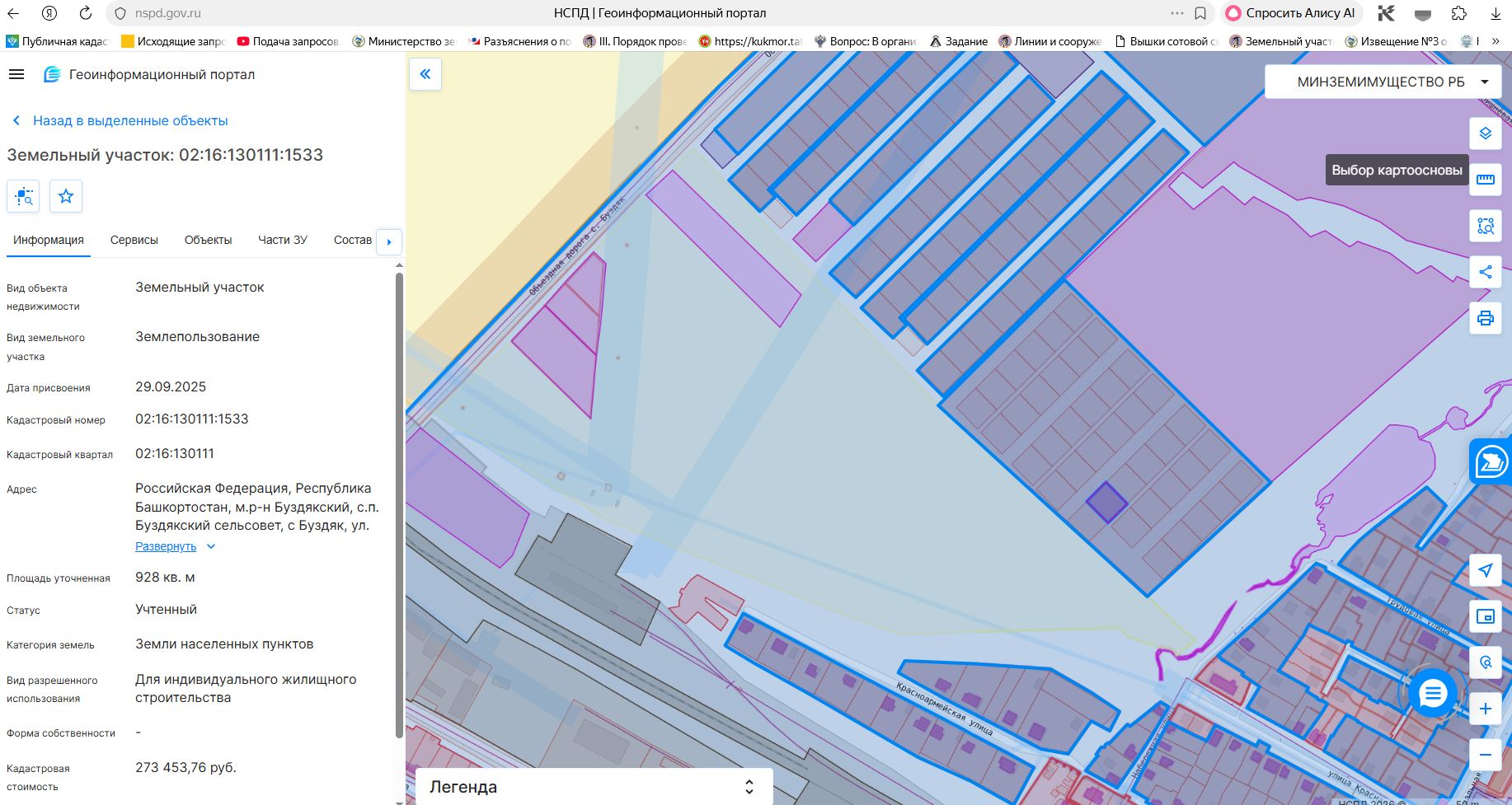Click the area value 928 кв. м
Viewport: 1512px width, 805px height.
(x=165, y=577)
